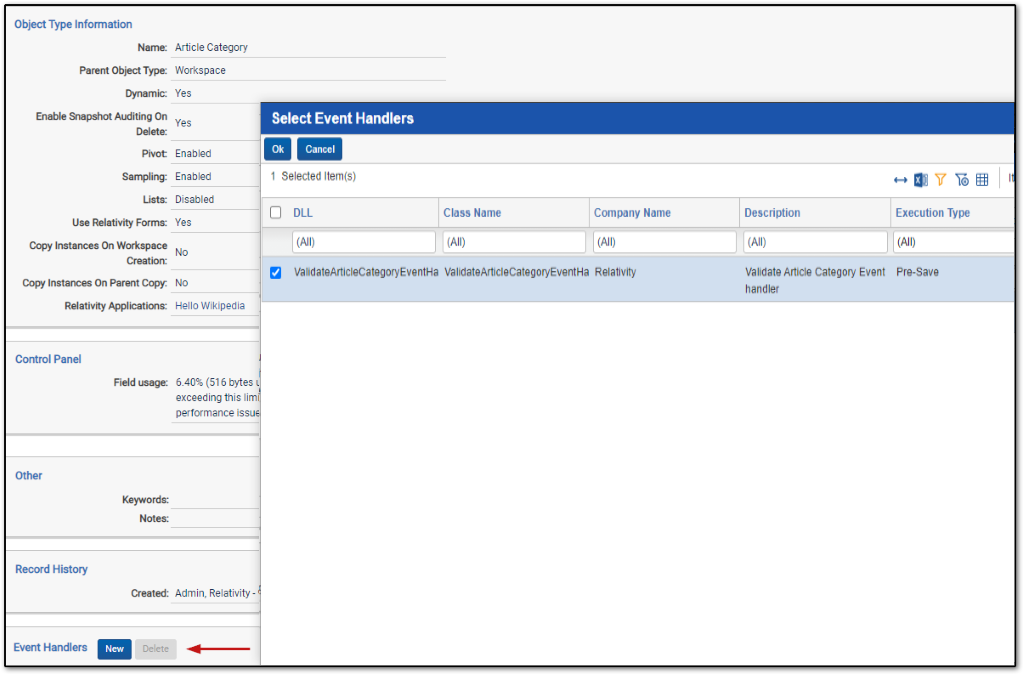Image resolution: width=1024 pixels, height=675 pixels.
Task: Click the Ok button in dialog
Action: click(x=278, y=149)
